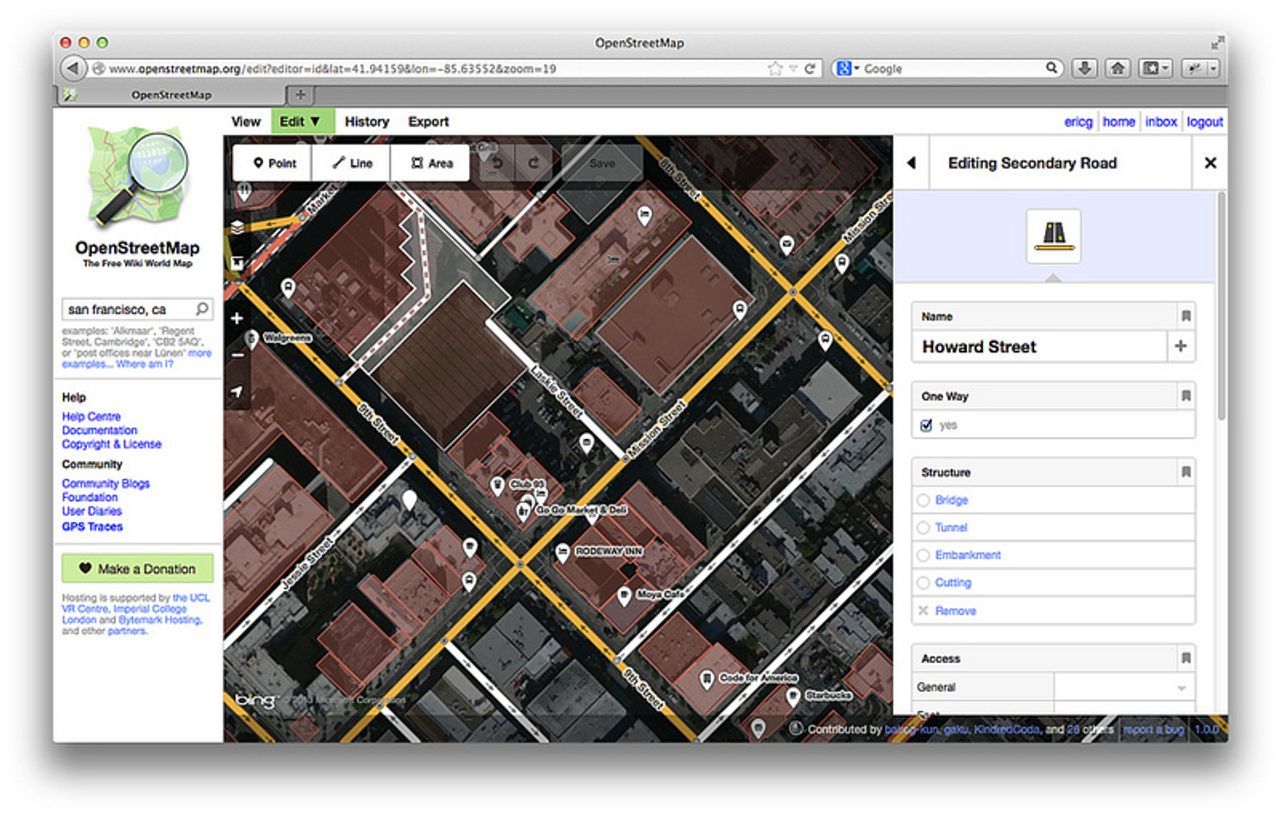
Task: Zoom out with the minus icon
Action: pos(237,355)
